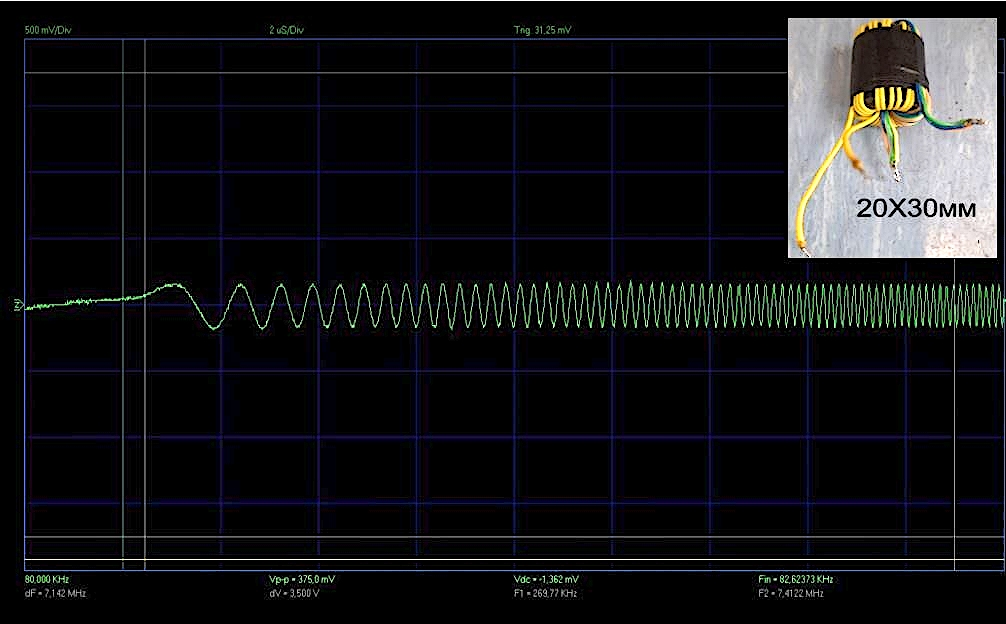Click the Fin = 82,62373 KHz readout
Viewport: 1006px width, 624px height.
796,580
